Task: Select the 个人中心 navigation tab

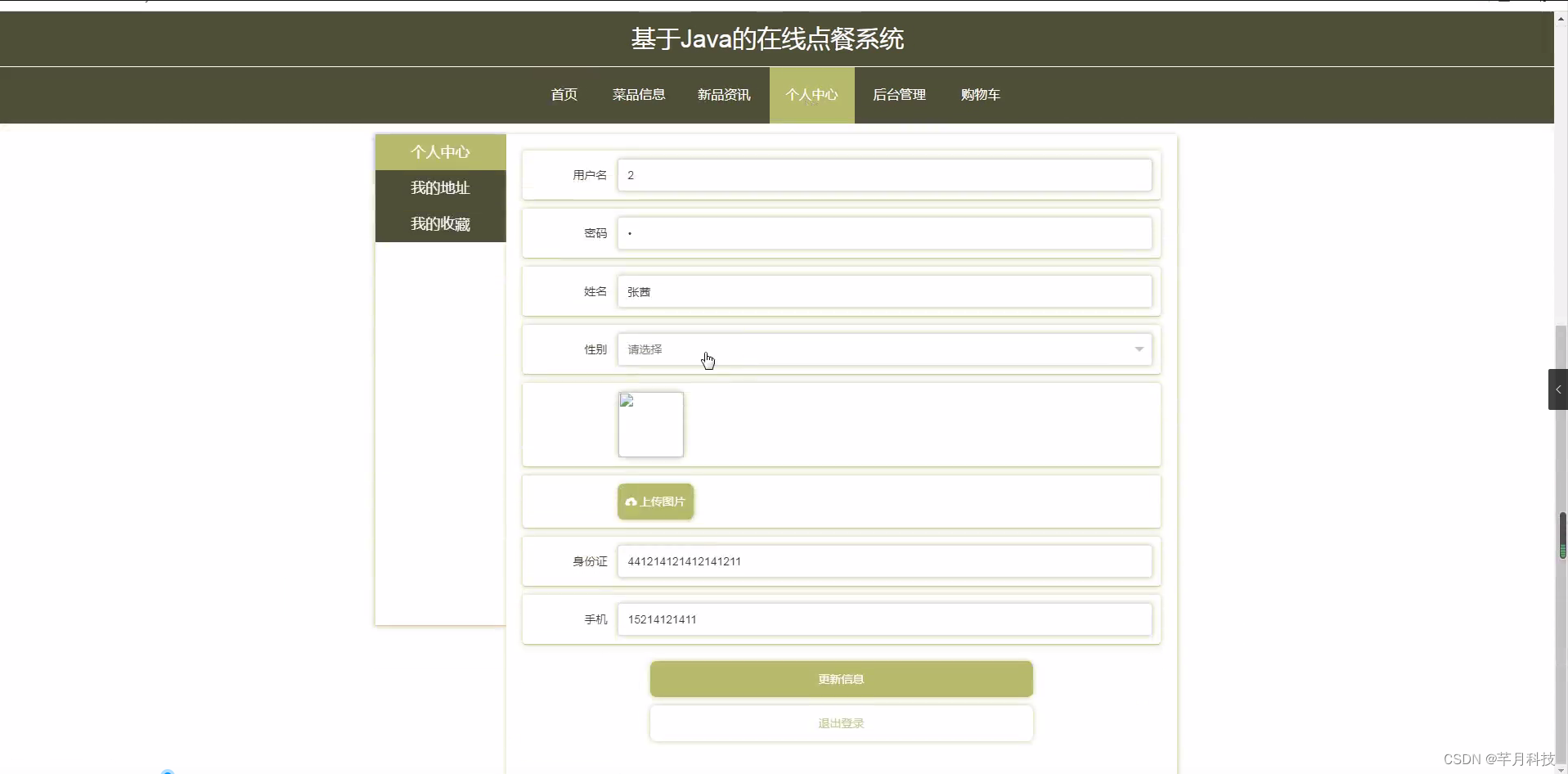Action: pos(811,95)
